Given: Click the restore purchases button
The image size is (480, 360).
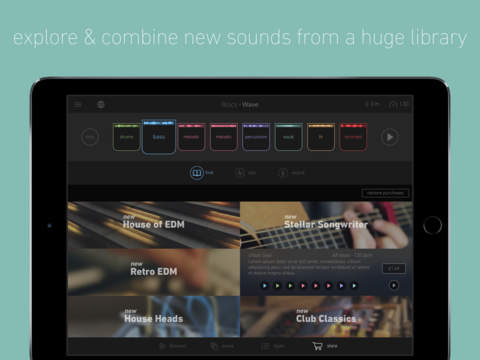Looking at the screenshot, I should 385,193.
